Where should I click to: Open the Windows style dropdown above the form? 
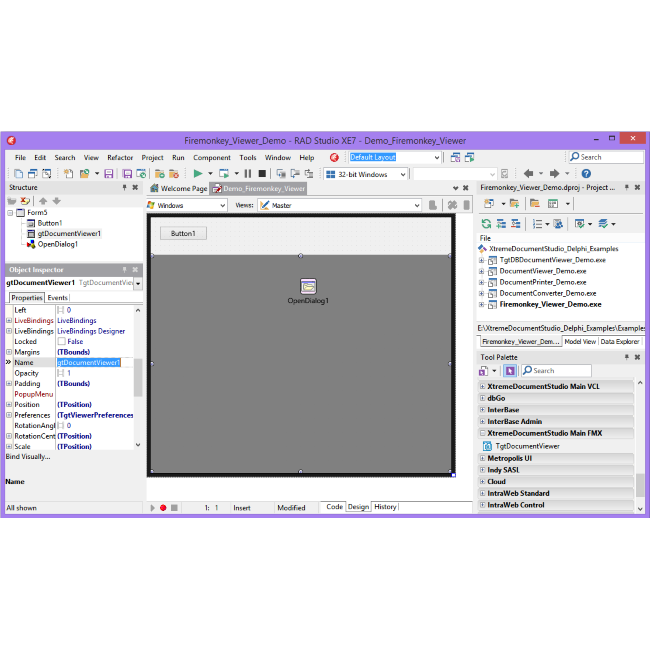[223, 206]
